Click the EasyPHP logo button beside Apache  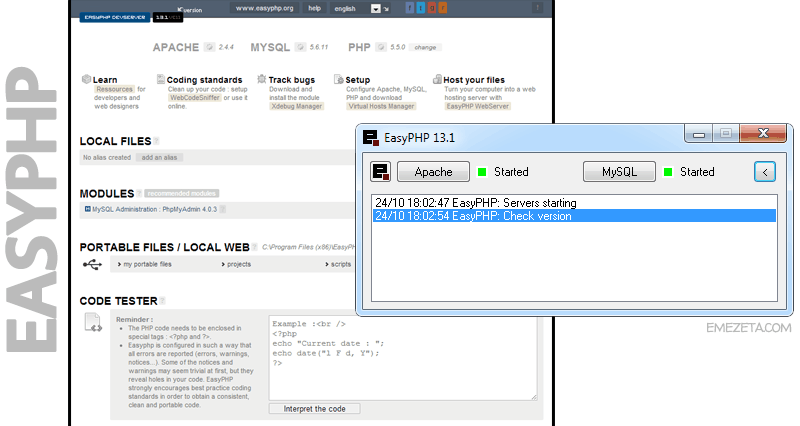click(381, 171)
